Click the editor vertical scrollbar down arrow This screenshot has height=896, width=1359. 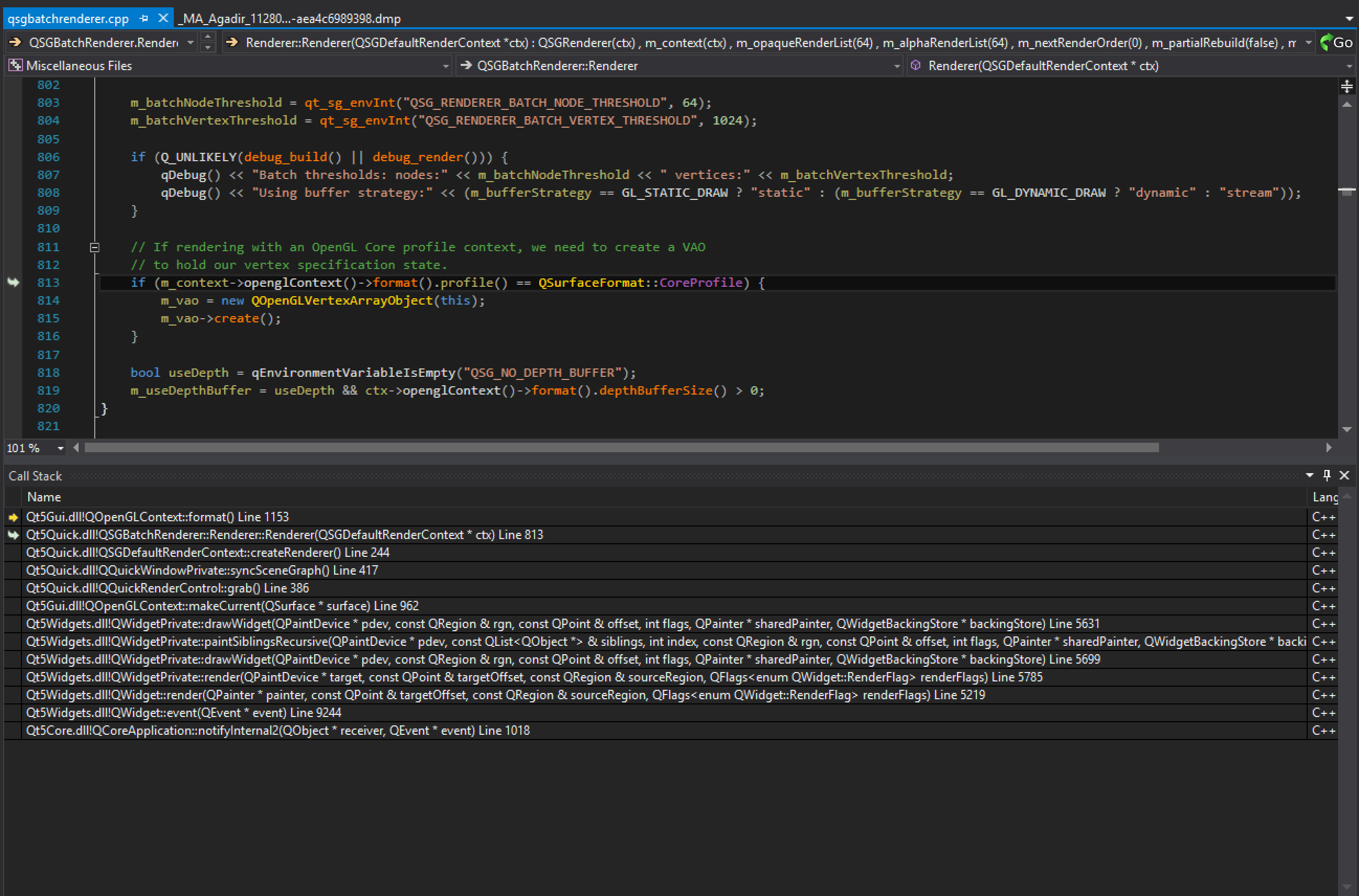point(1347,429)
